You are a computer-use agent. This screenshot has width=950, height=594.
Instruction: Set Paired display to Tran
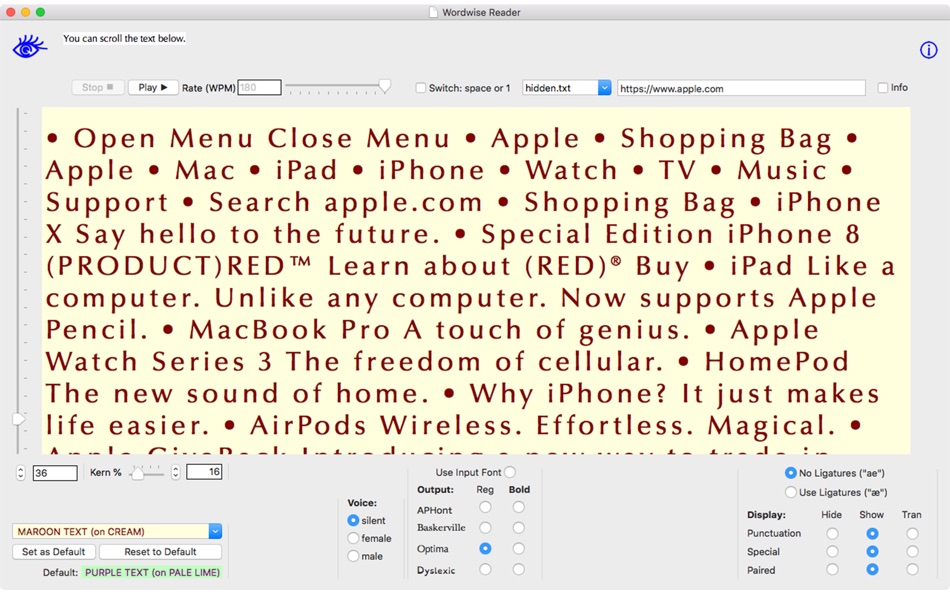(912, 570)
